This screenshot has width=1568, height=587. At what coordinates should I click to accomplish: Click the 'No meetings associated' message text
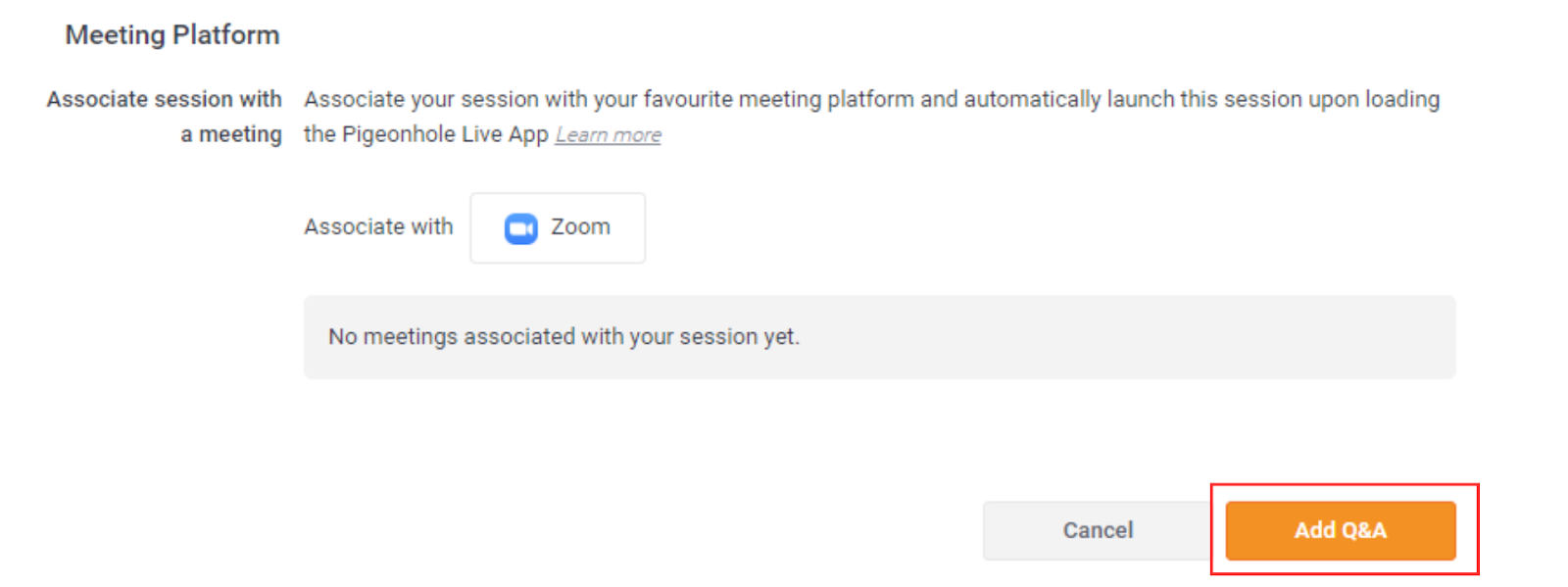click(563, 337)
